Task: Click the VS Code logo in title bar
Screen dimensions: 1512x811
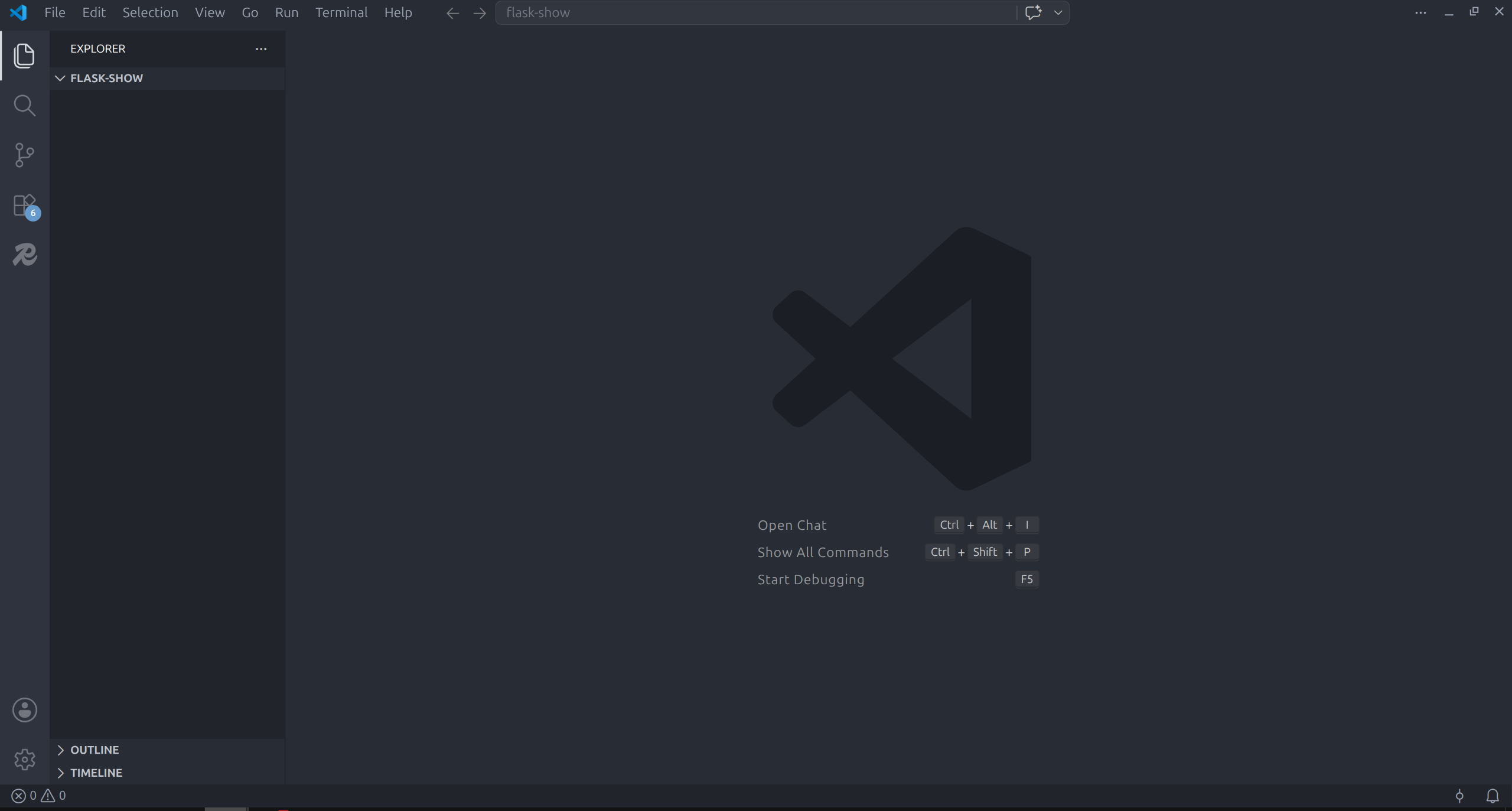Action: [x=18, y=12]
